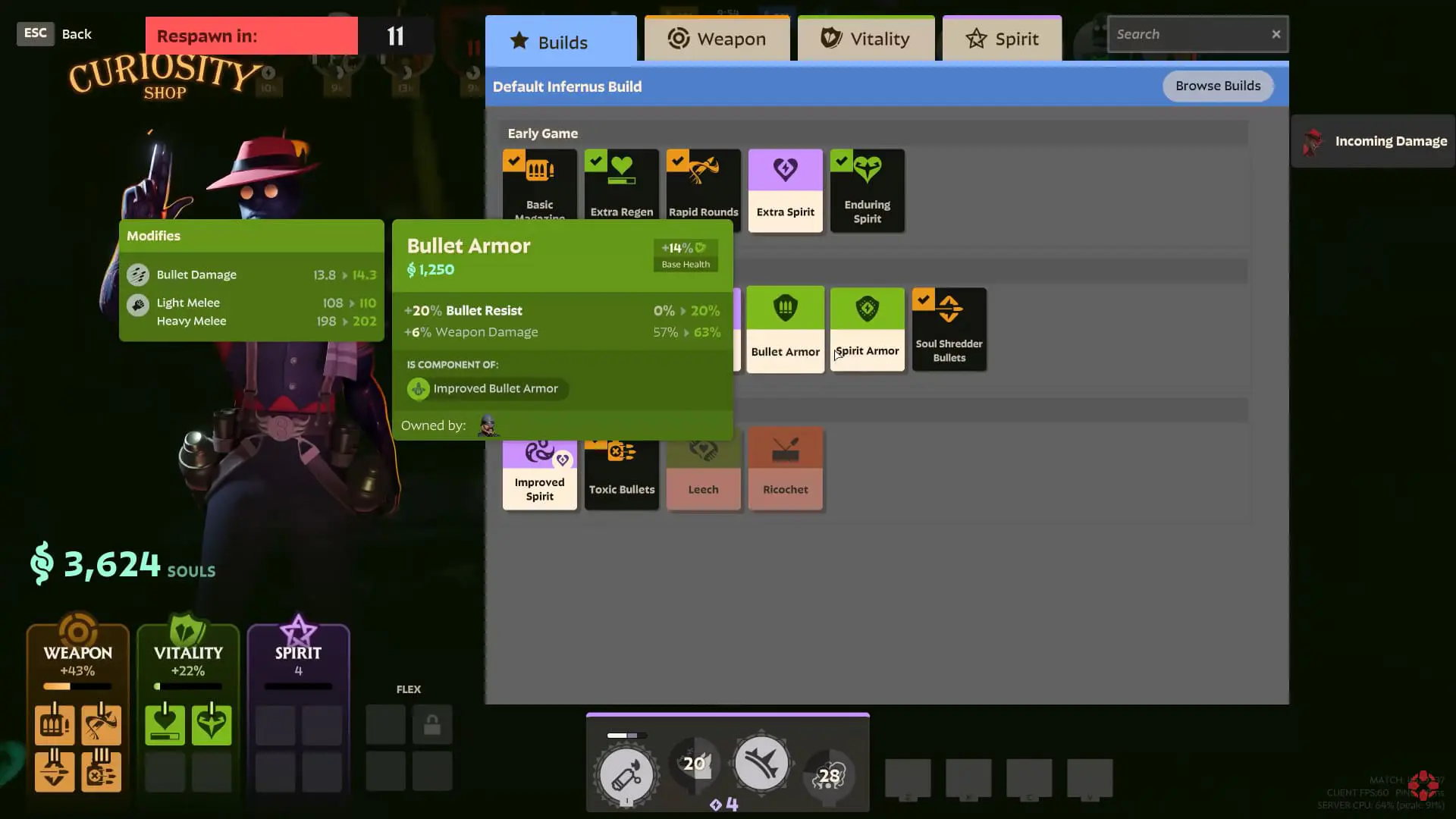Viewport: 1456px width, 819px height.
Task: Click the empty first Flex slot
Action: point(385,724)
